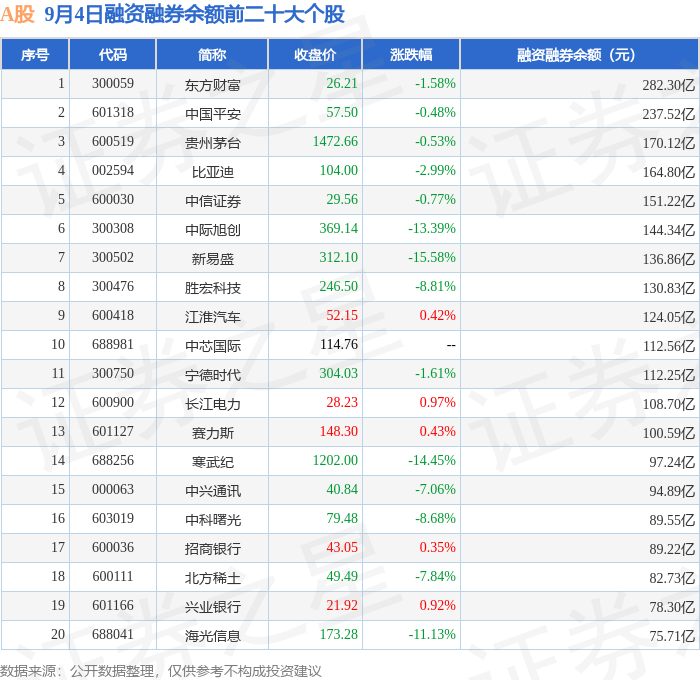Image resolution: width=700 pixels, height=680 pixels.
Task: Select the title 9月4日融资融券余额前二十大个股
Action: click(x=194, y=14)
